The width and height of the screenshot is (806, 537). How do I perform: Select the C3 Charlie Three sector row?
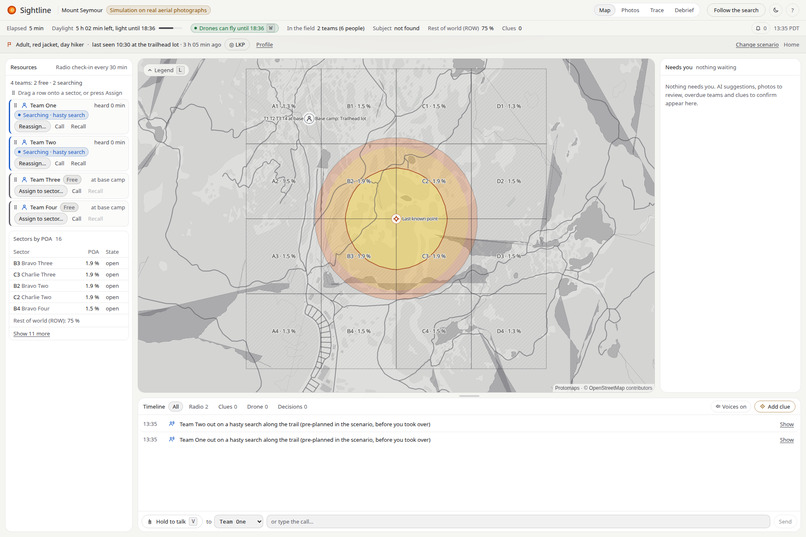tap(68, 274)
